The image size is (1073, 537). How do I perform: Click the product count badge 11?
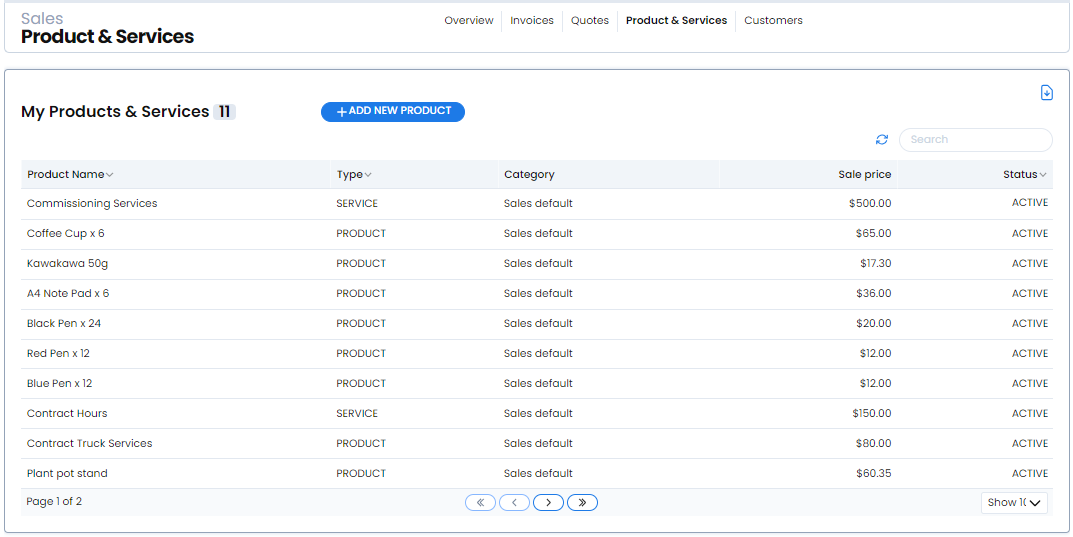224,112
